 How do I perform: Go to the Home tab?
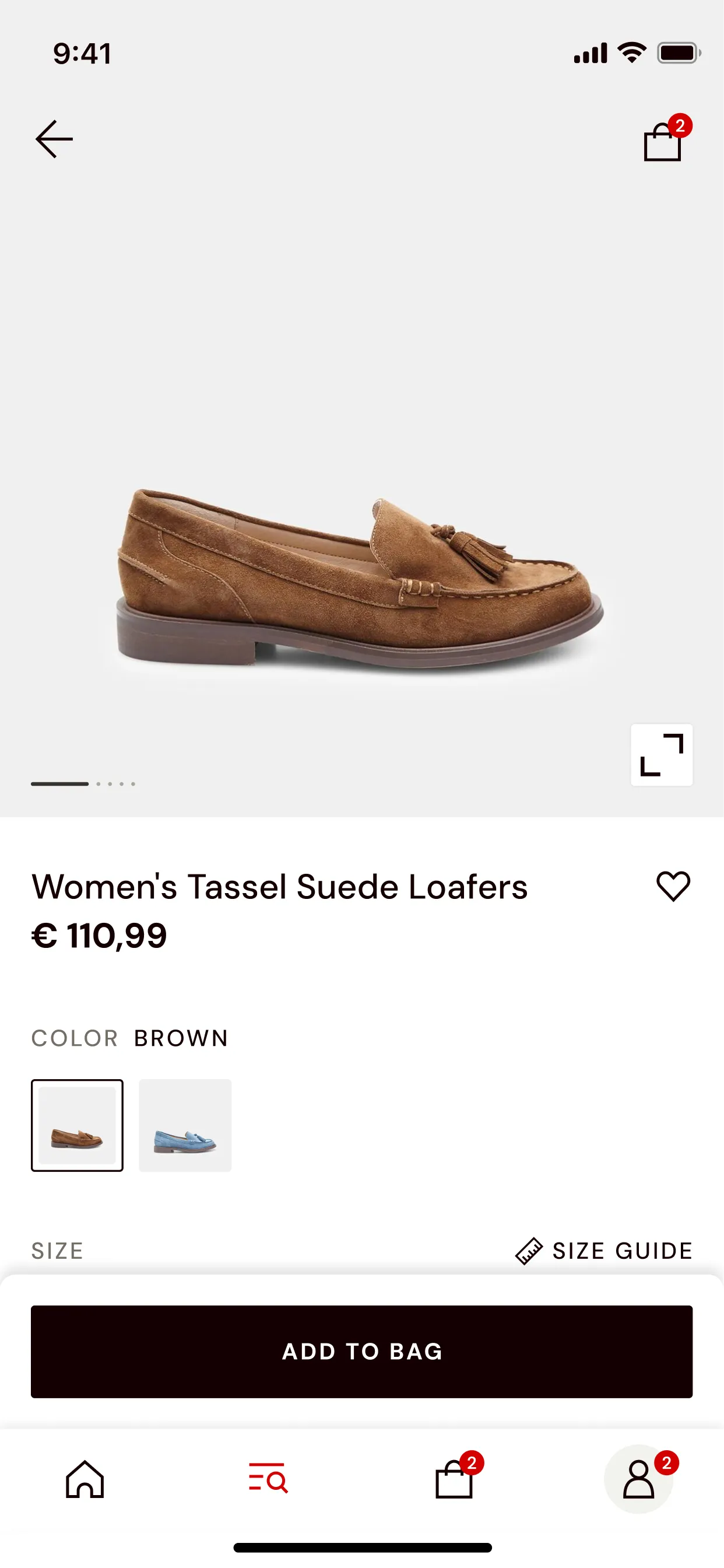[x=85, y=1479]
